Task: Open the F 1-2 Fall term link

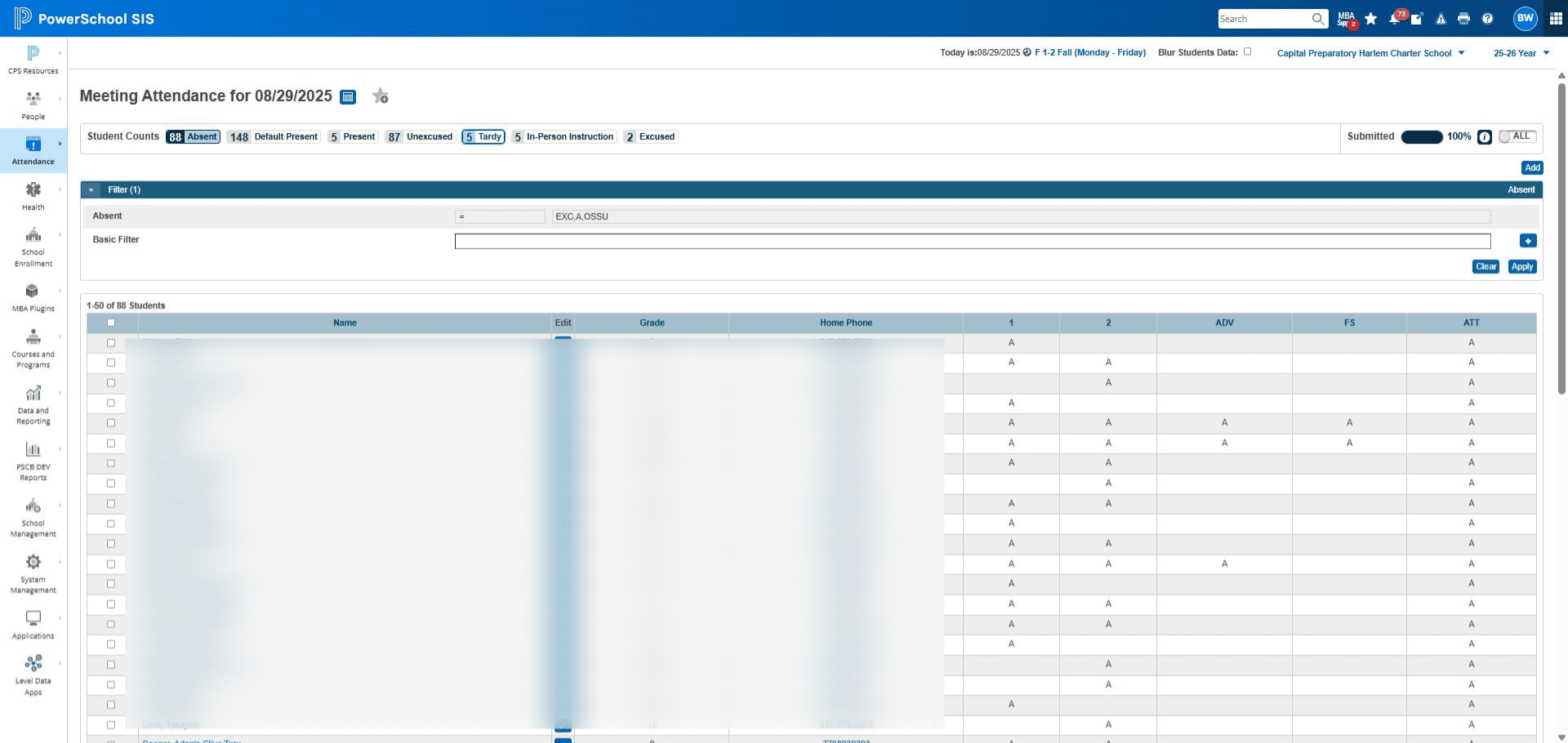Action: [x=1090, y=52]
